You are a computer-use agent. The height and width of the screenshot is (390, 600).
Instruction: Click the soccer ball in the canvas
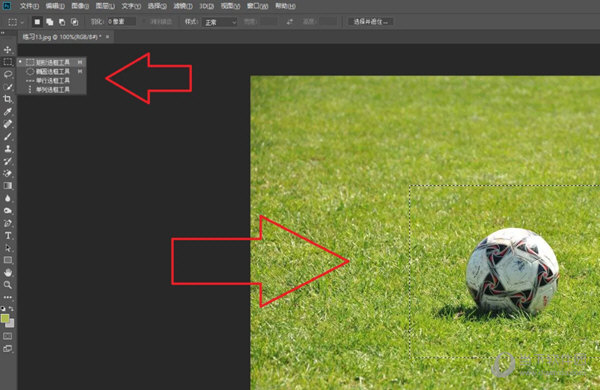click(x=512, y=271)
